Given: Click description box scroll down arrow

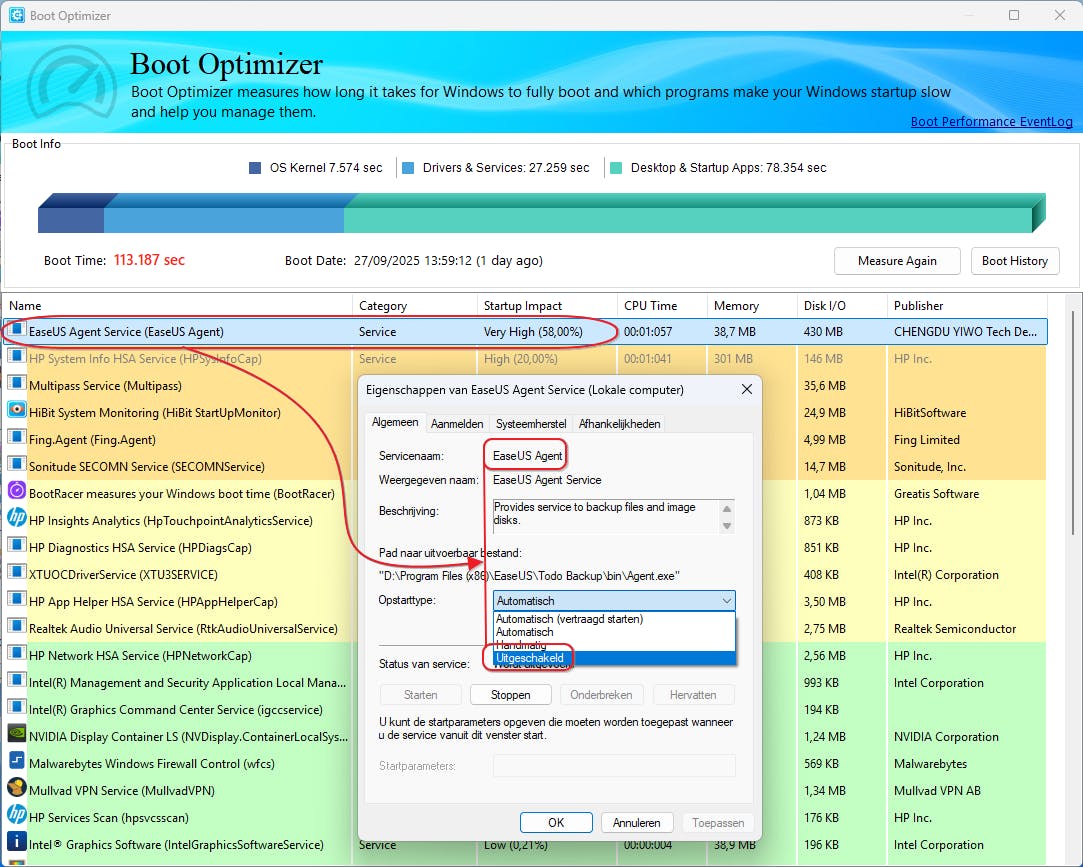Looking at the screenshot, I should pyautogui.click(x=727, y=526).
